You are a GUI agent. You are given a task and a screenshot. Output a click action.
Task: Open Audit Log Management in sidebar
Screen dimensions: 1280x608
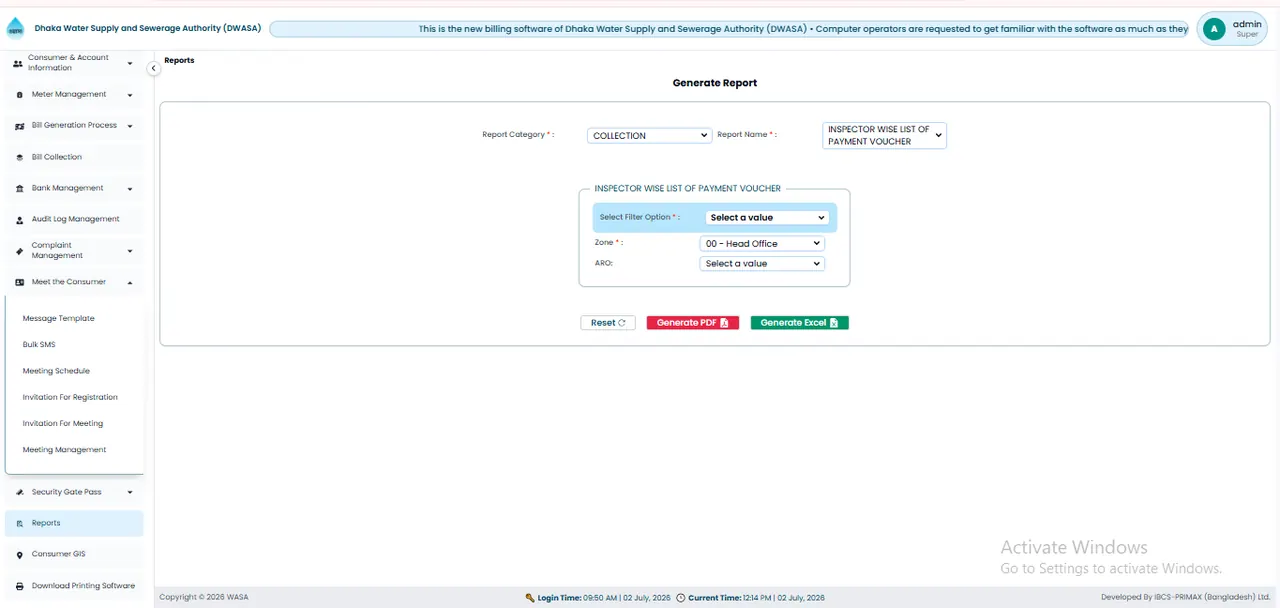(x=74, y=219)
